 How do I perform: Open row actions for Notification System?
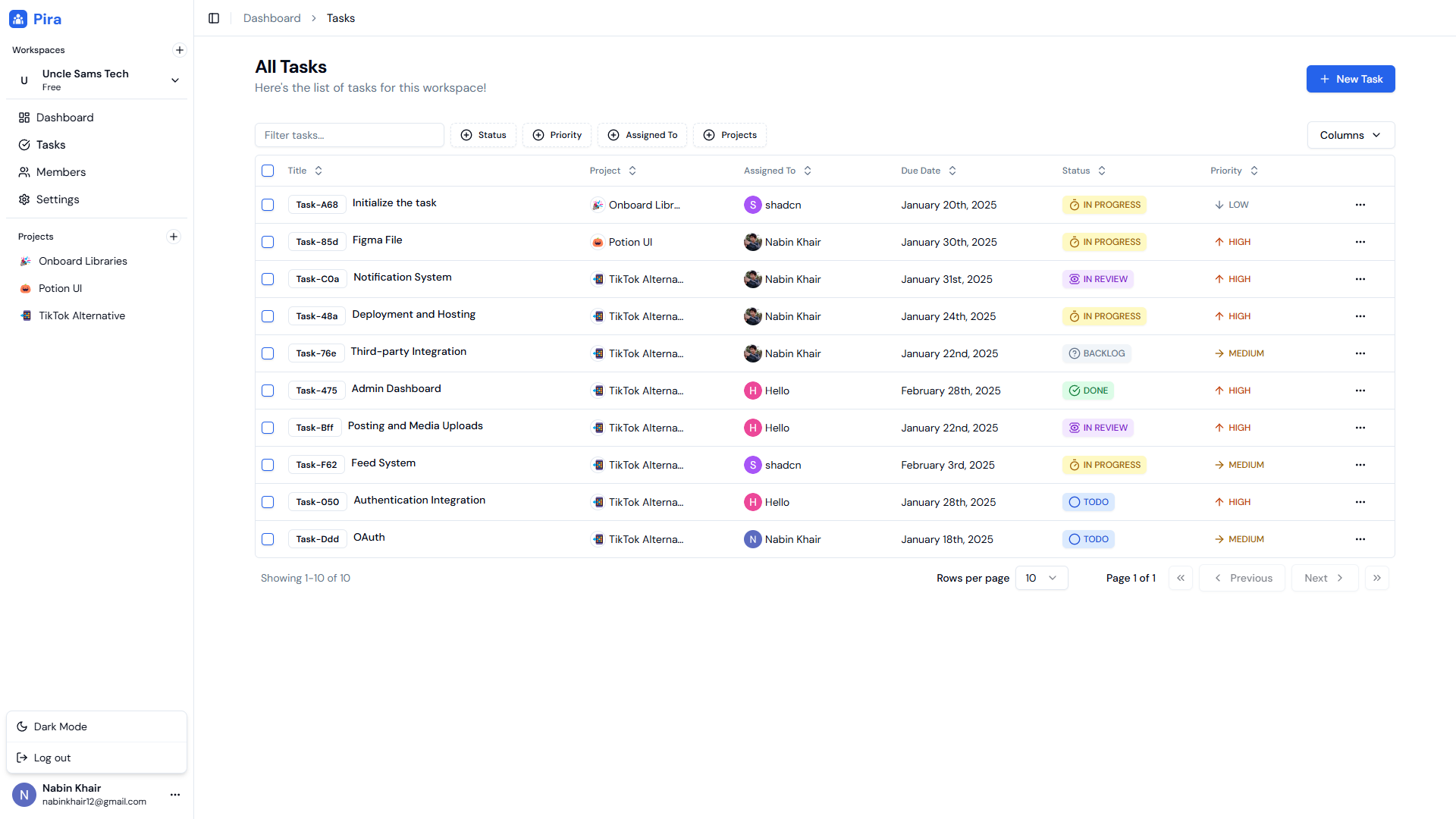point(1360,279)
